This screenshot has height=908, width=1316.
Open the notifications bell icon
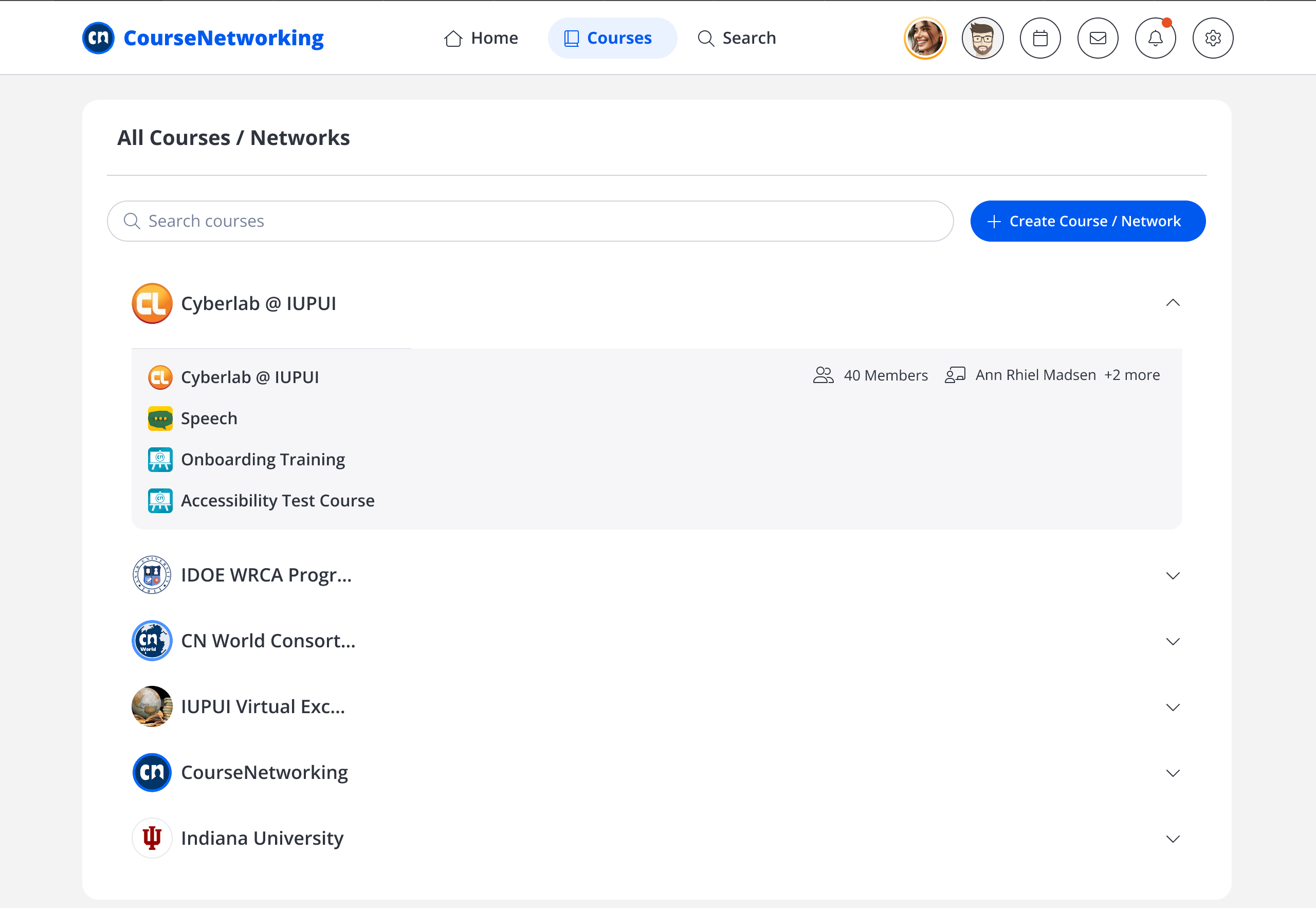[1155, 38]
